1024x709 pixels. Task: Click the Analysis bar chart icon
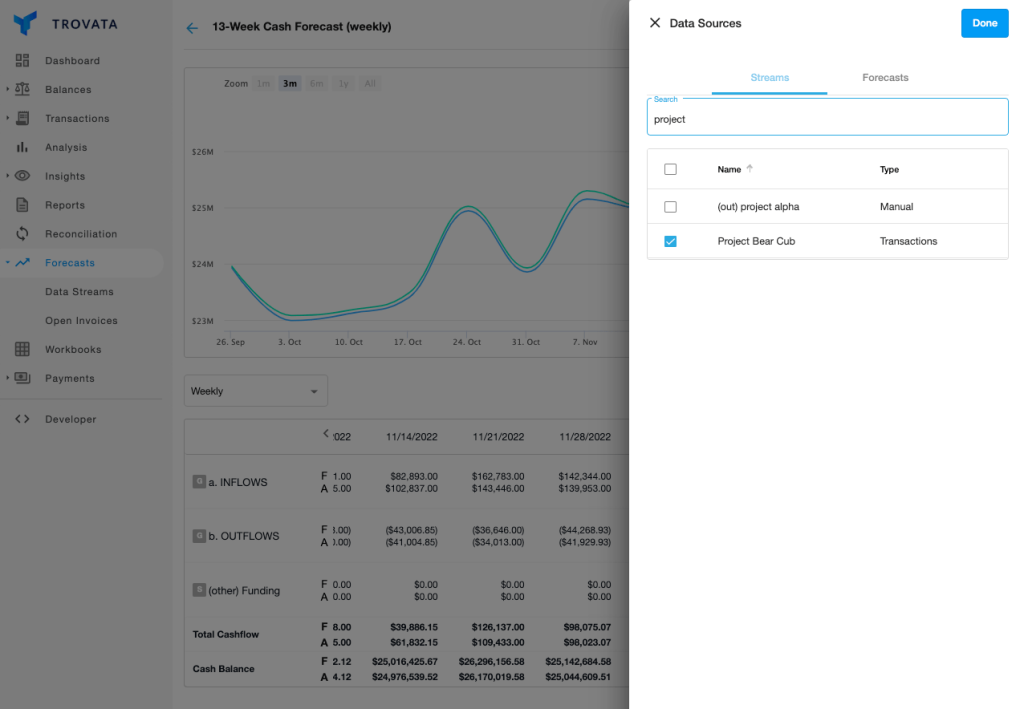[22, 147]
